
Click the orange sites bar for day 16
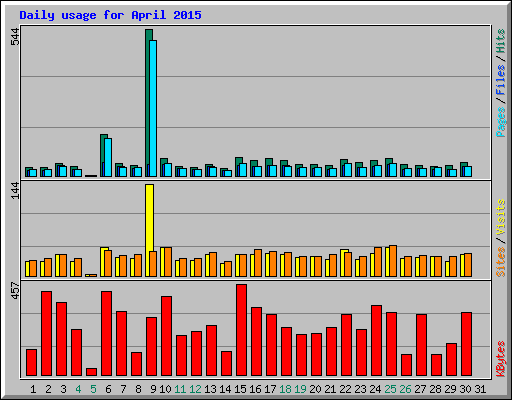tap(258, 263)
